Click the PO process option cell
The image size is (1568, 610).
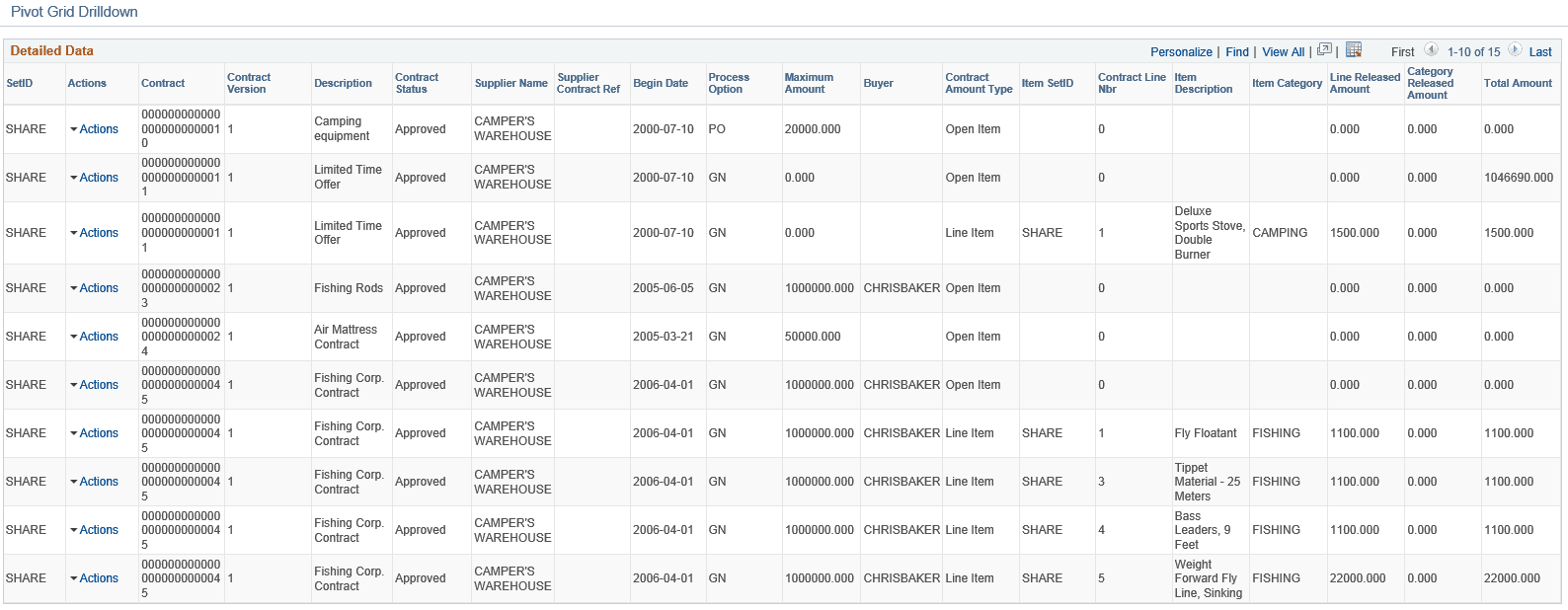tap(717, 129)
